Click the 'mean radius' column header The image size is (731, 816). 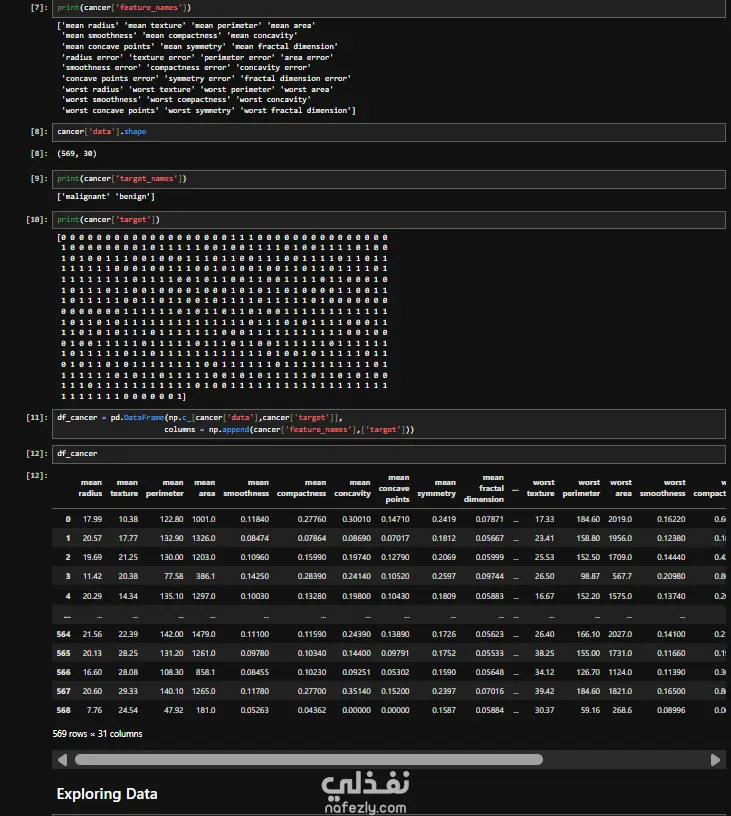click(91, 488)
